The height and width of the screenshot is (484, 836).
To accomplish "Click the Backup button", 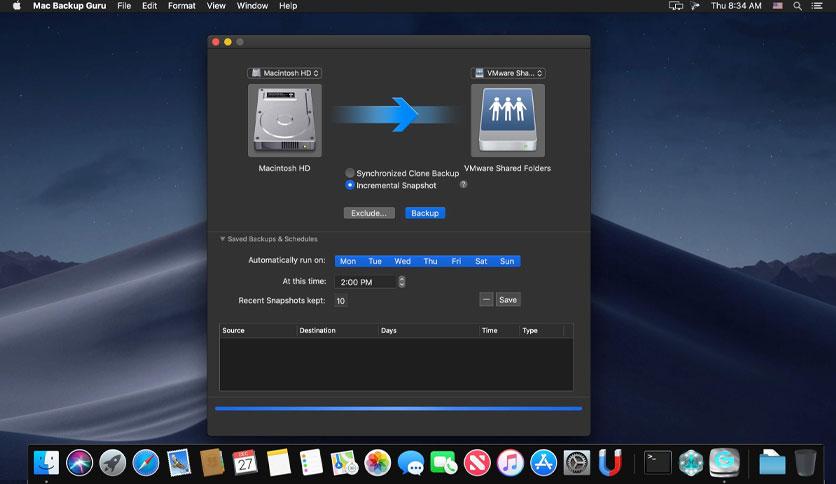I will coord(425,213).
